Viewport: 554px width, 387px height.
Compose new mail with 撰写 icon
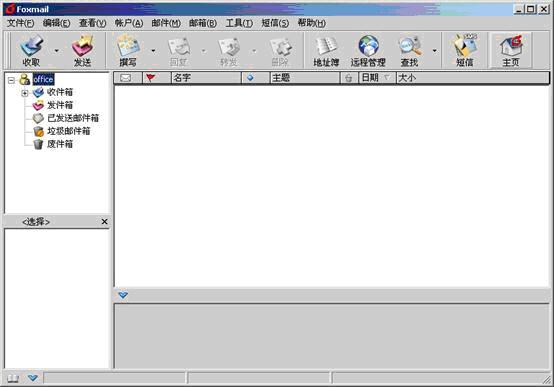[x=128, y=50]
